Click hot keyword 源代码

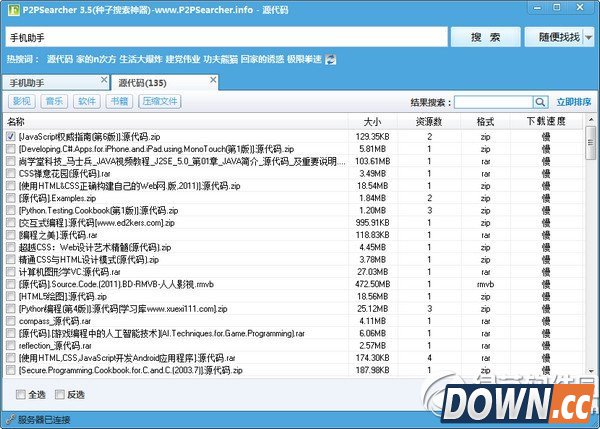click(x=60, y=59)
